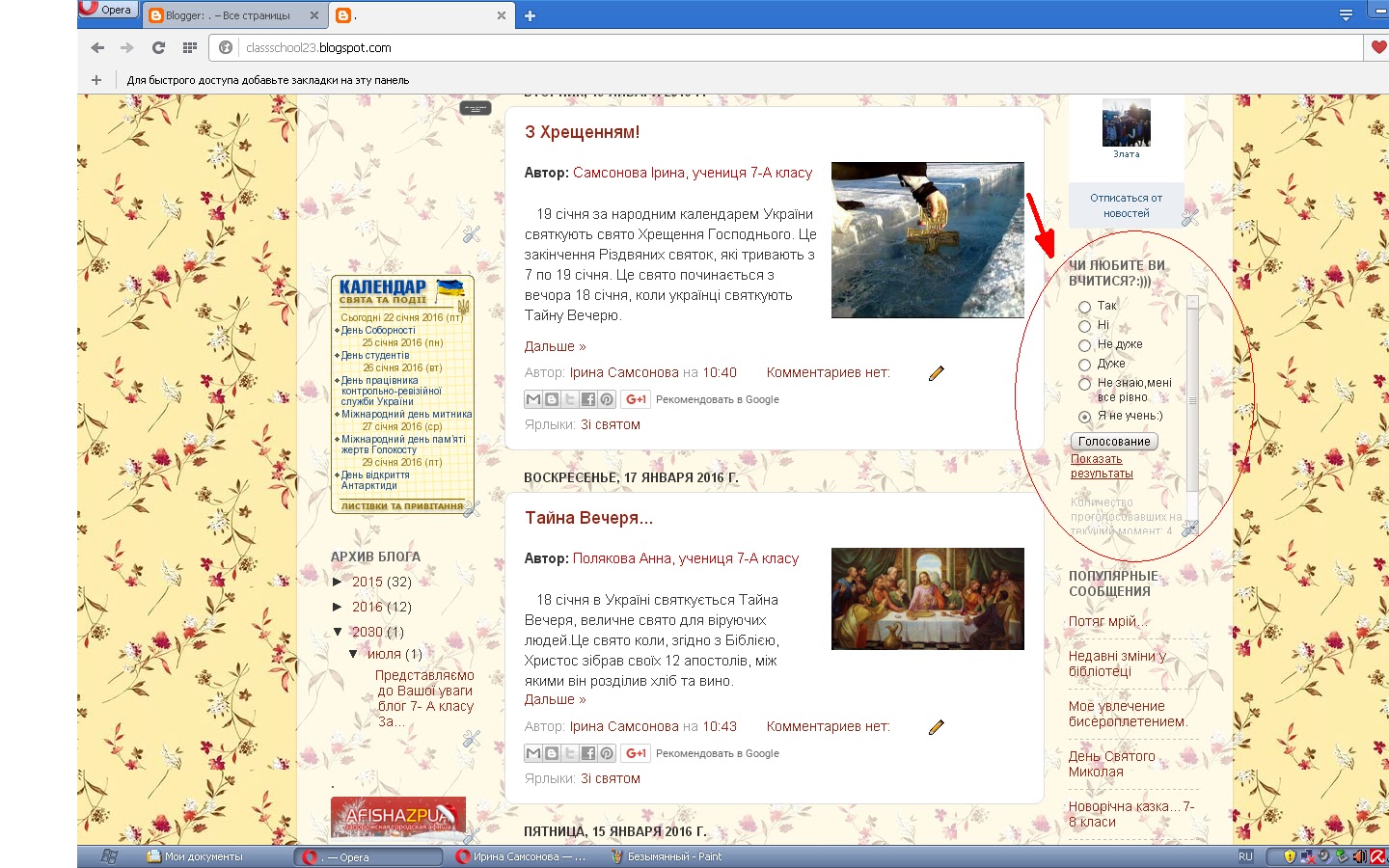Switch to the 'Blogger: . – Все страницы' tab
1389x868 pixels.
[228, 15]
